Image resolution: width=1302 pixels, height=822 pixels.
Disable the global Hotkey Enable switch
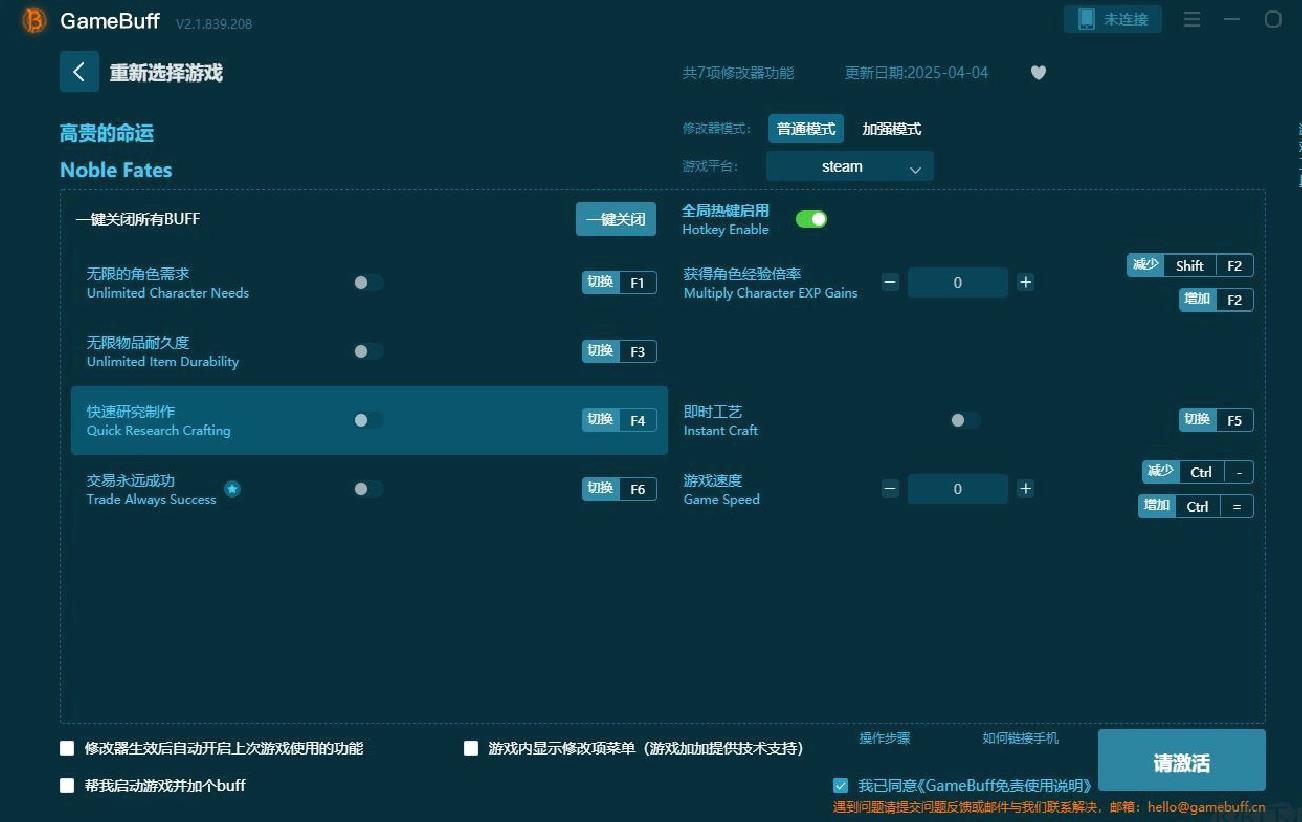point(811,219)
